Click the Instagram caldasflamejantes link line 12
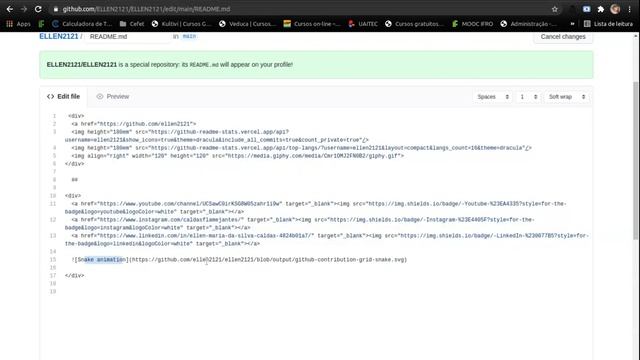 tap(300, 224)
